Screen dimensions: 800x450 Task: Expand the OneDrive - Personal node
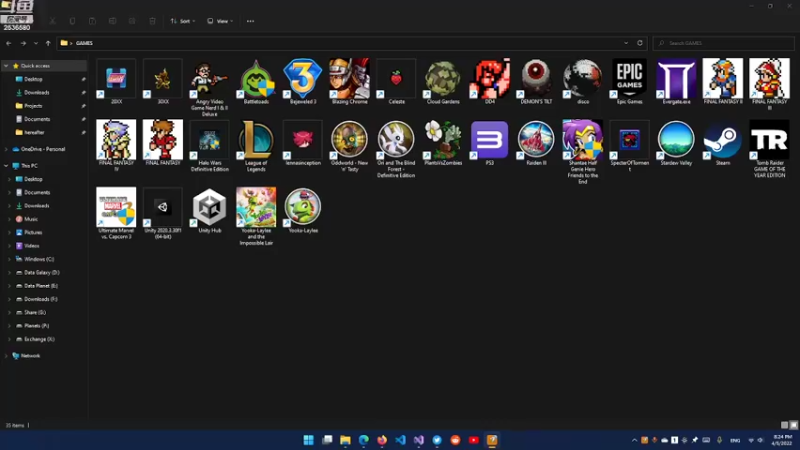pos(6,149)
